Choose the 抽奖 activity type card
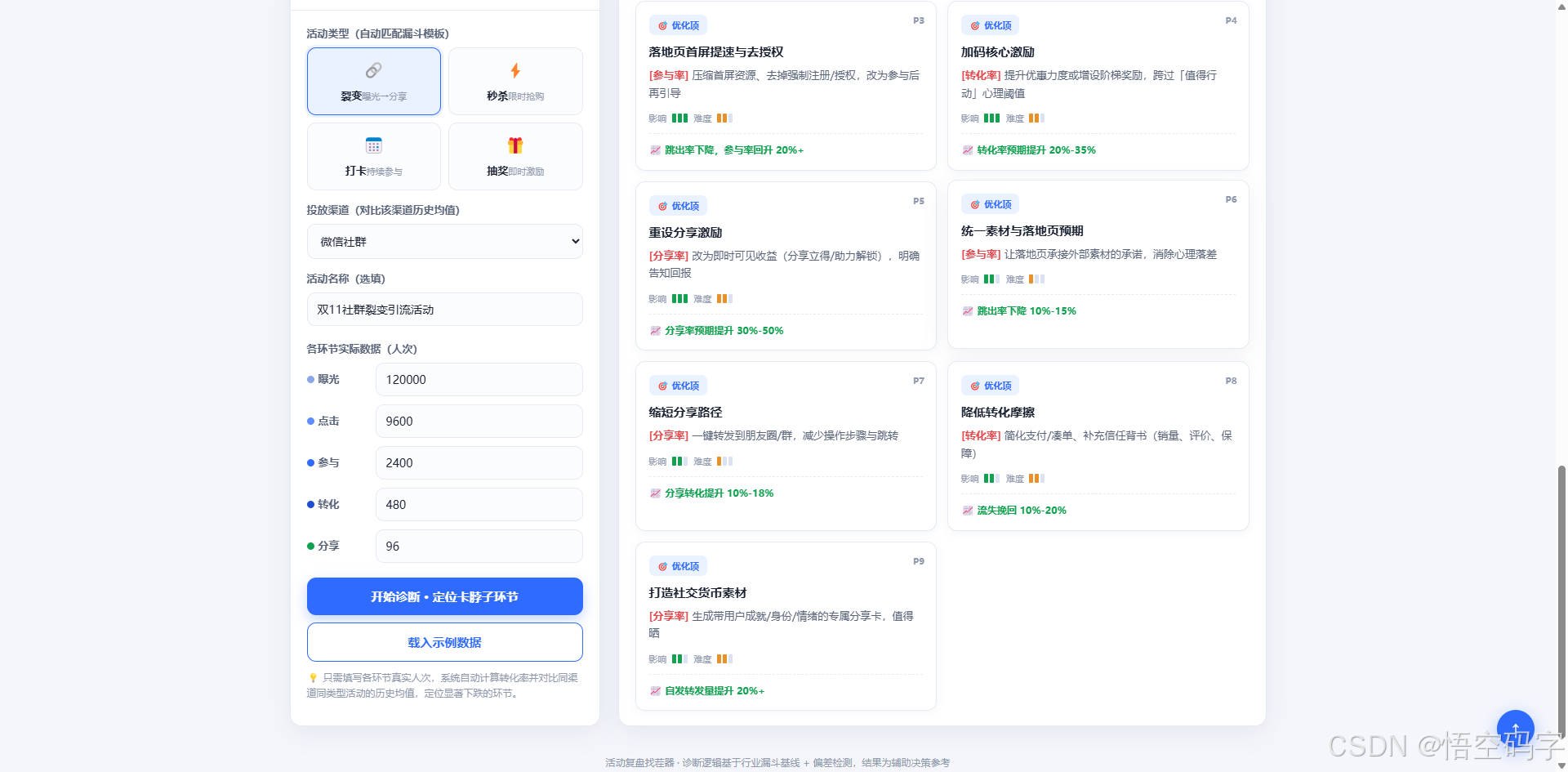1568x772 pixels. pyautogui.click(x=515, y=156)
